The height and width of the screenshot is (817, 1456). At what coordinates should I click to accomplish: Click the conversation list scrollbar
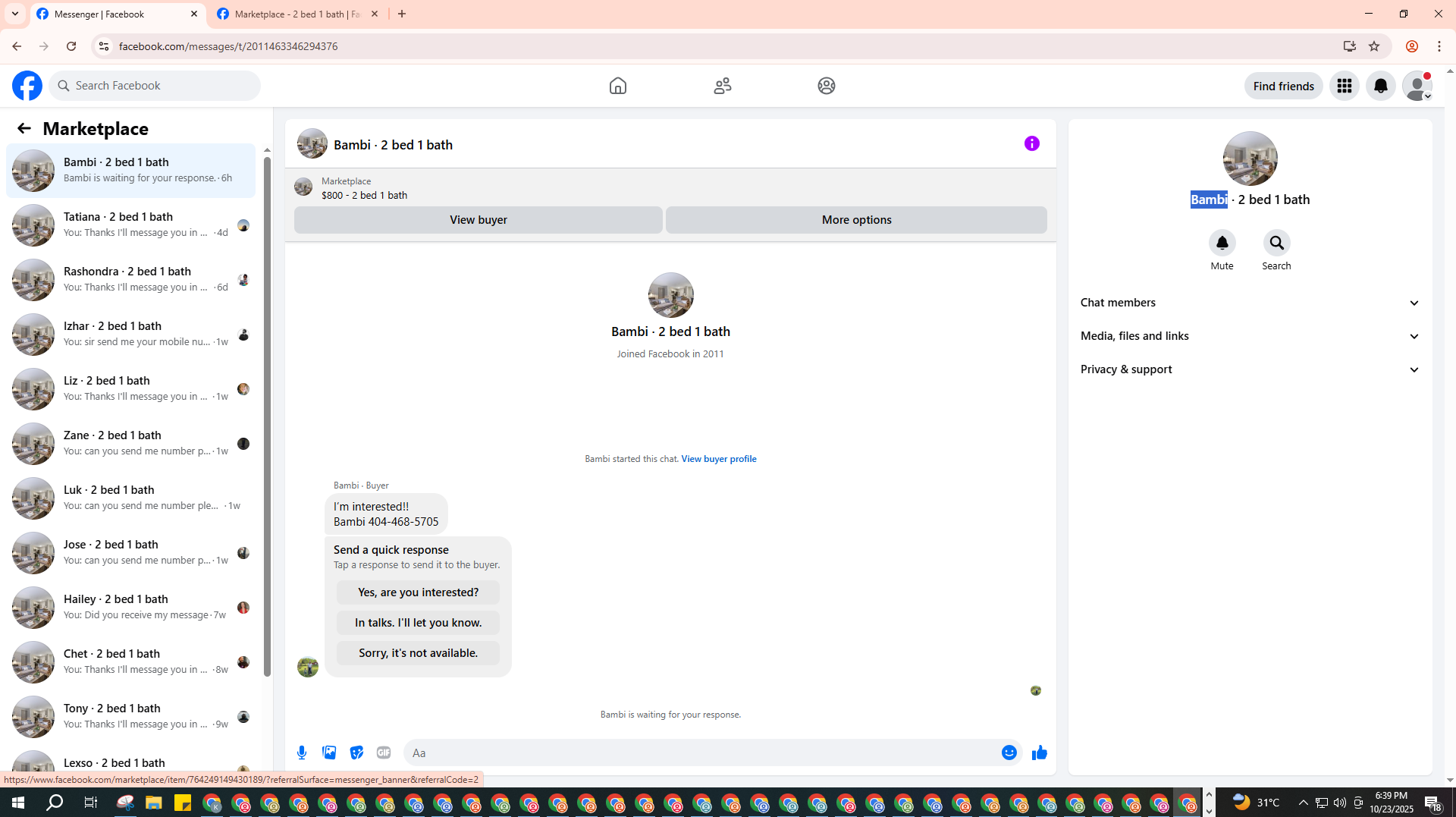pos(267,416)
